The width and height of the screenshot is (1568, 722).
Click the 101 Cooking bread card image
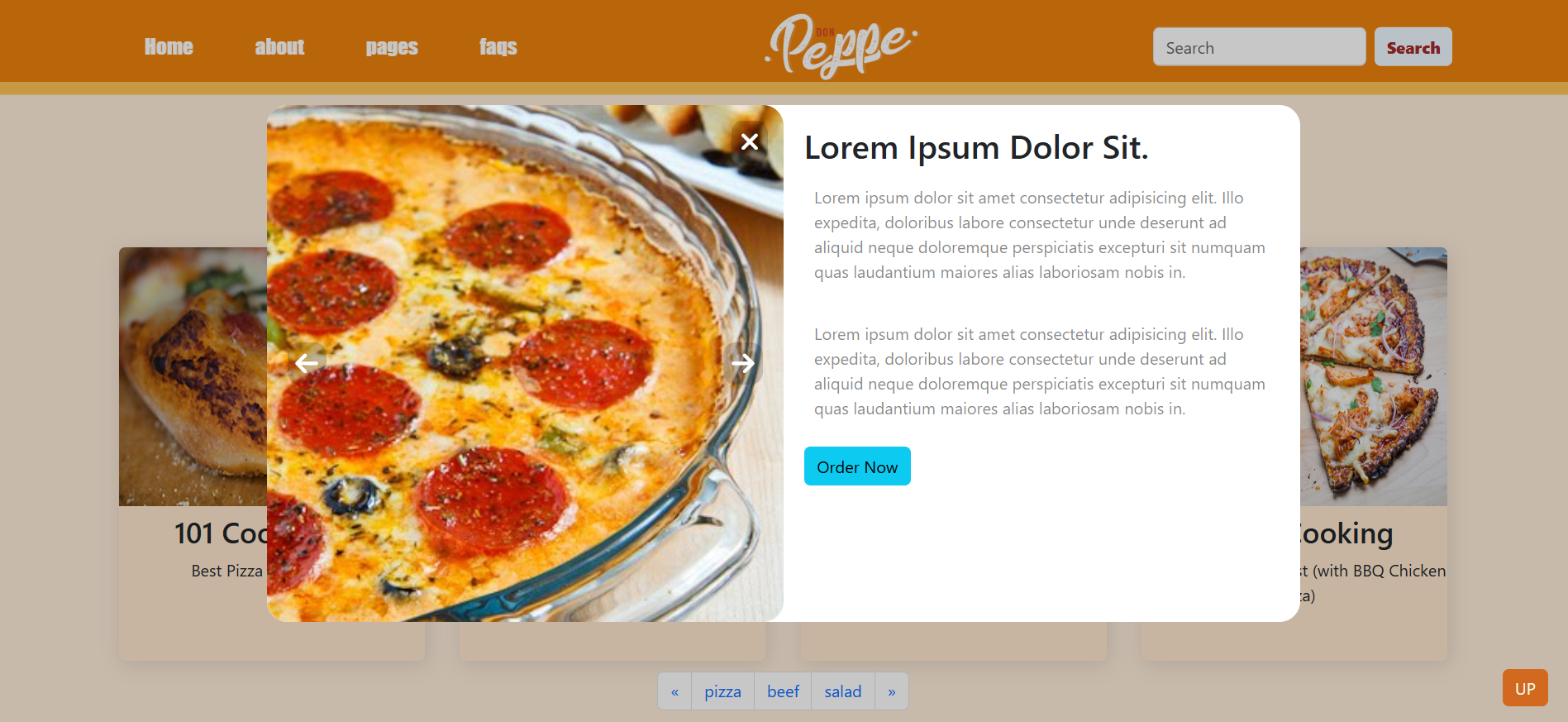[193, 376]
